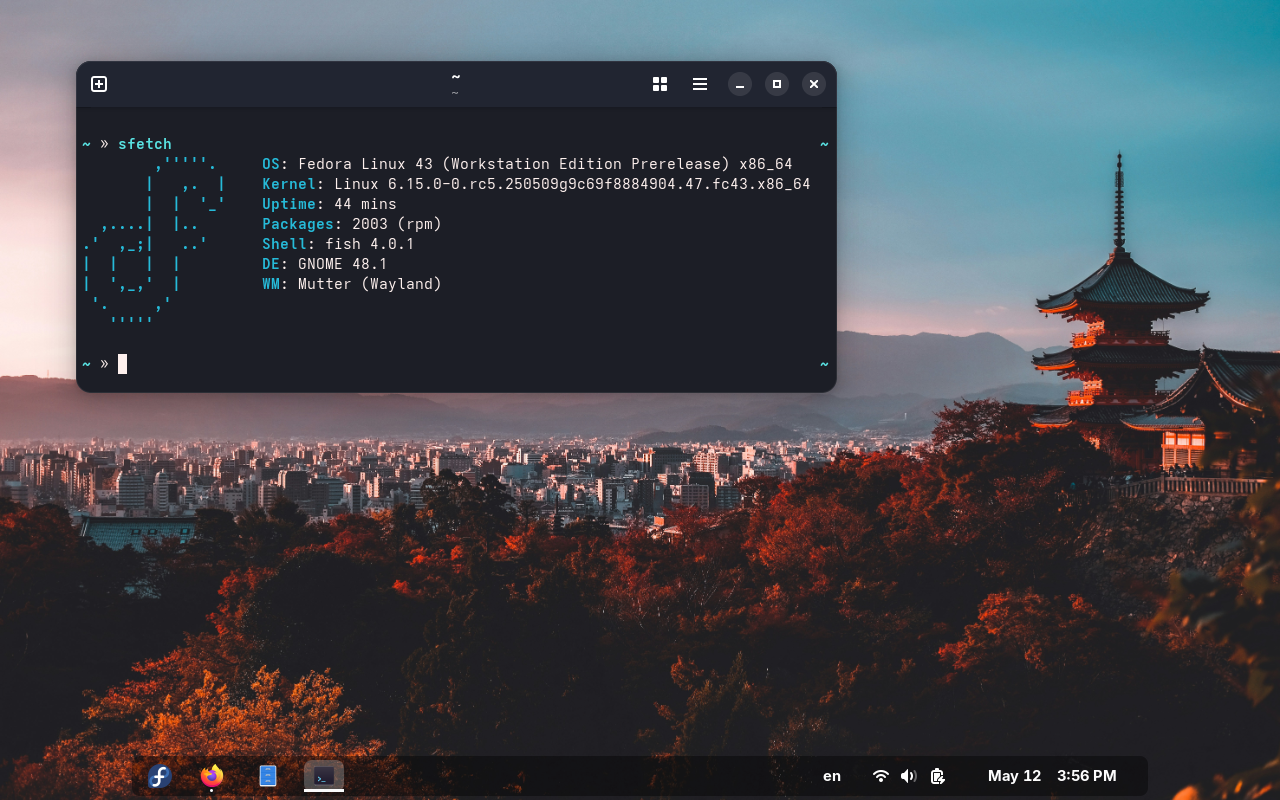
Task: Click the sfetch command text
Action: click(145, 144)
